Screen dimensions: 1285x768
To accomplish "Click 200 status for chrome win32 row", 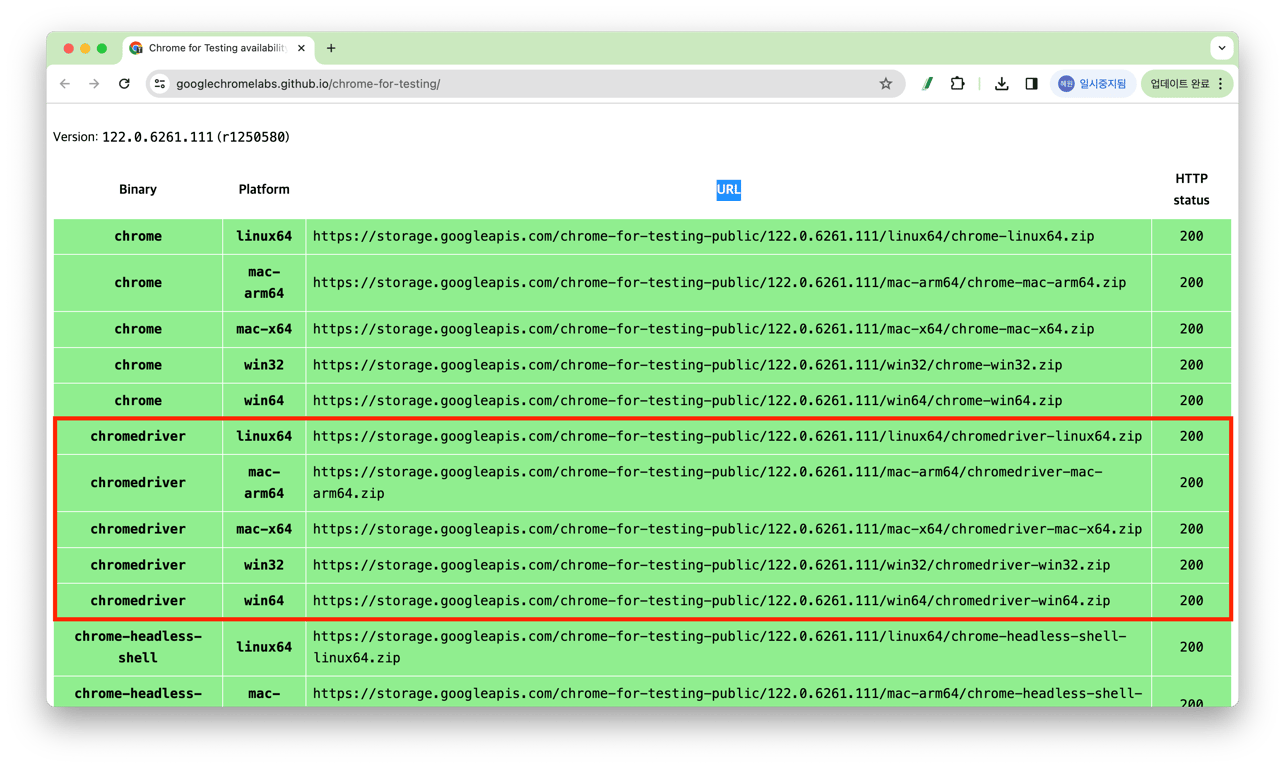I will click(1191, 365).
